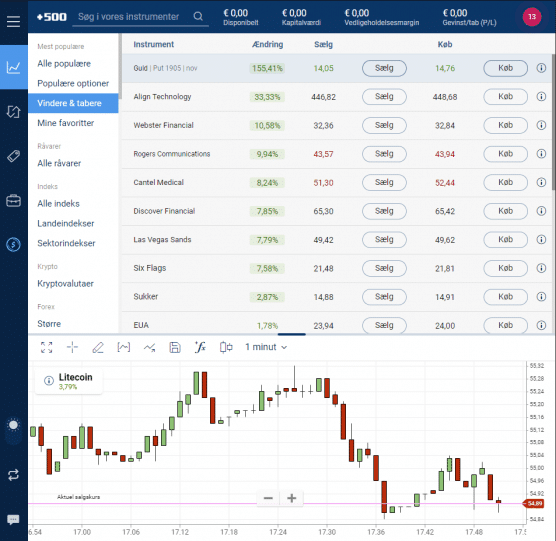The height and width of the screenshot is (541, 556).
Task: Open the 1 minut timeframe dropdown
Action: (x=266, y=347)
